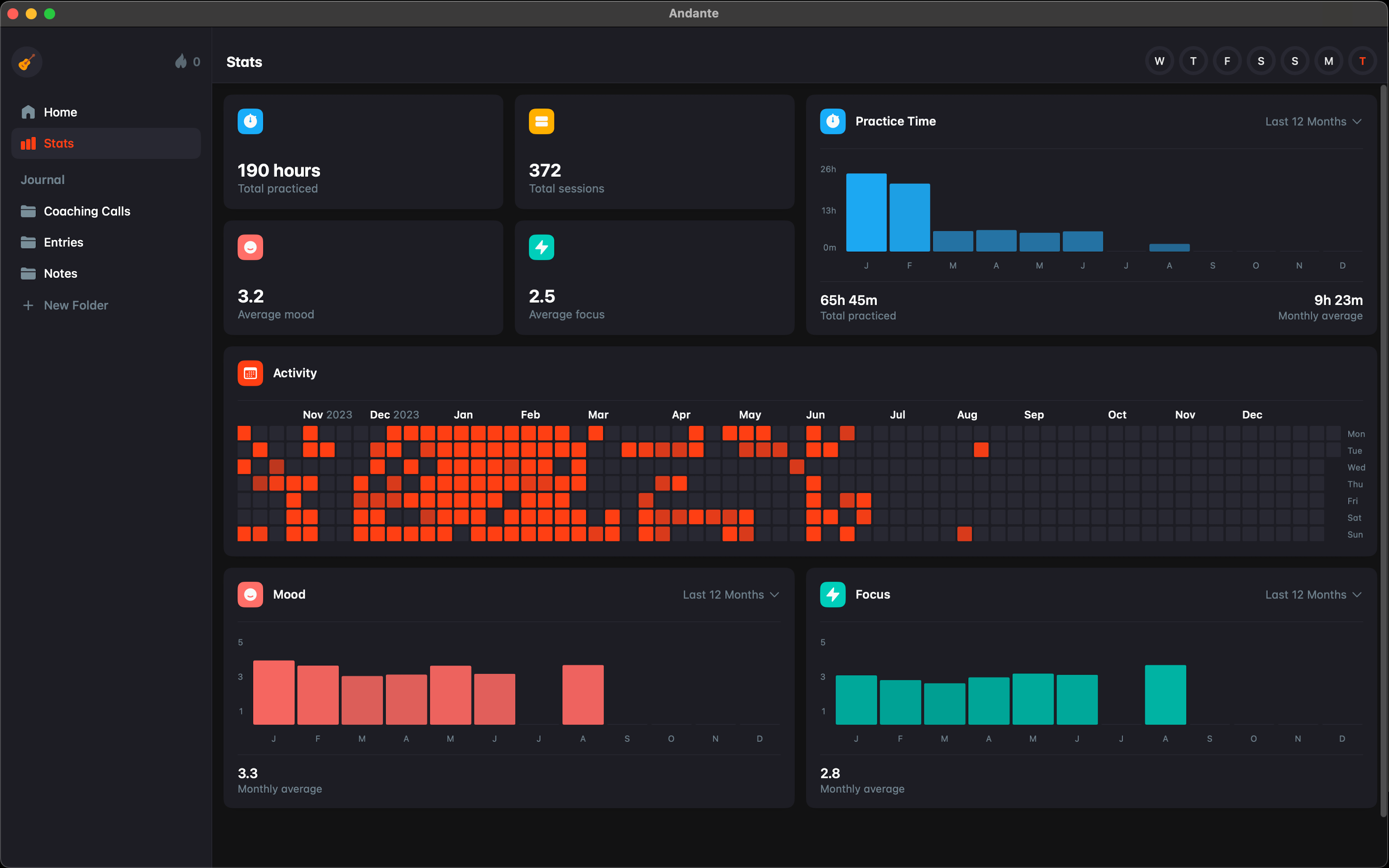Click the calendar icon beside Activity
The width and height of the screenshot is (1389, 868).
[x=250, y=372]
